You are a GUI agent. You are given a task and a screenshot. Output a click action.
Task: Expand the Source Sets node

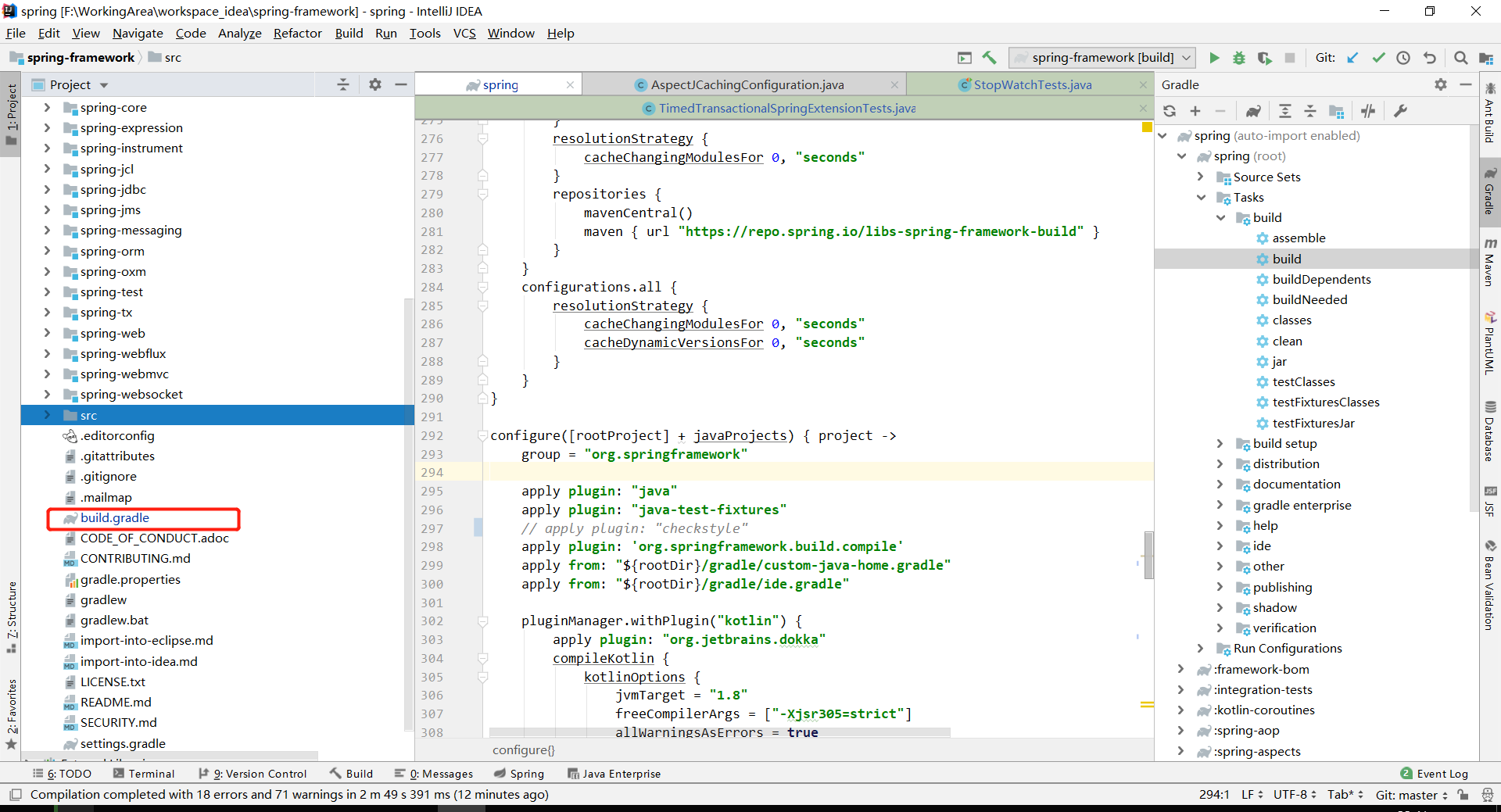pos(1202,177)
